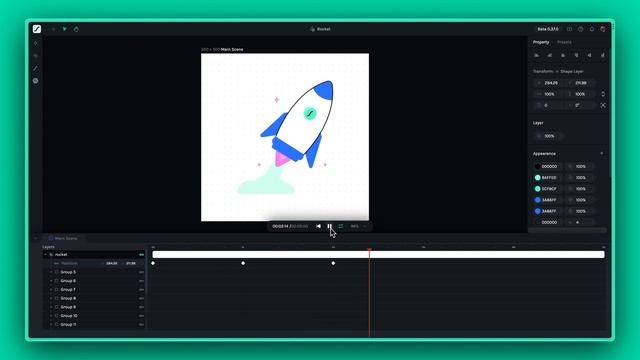Click the third alignment icon in the Property panel
640x360 pixels.
(563, 55)
